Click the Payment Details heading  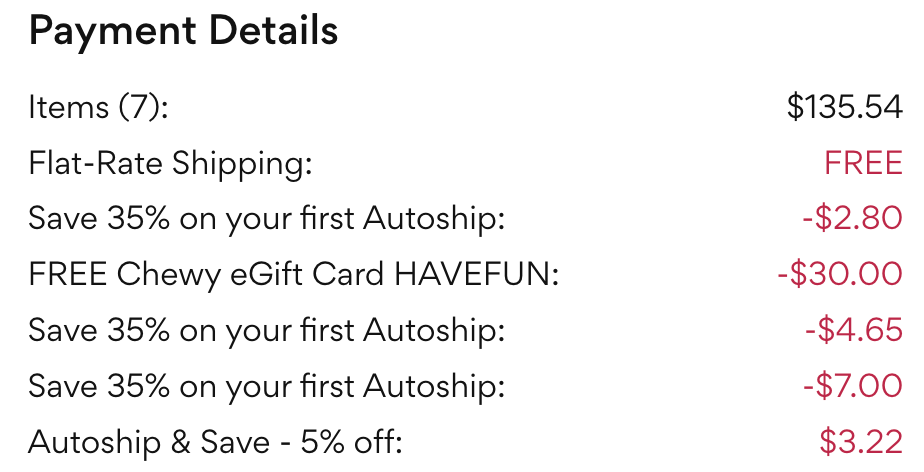click(x=183, y=34)
